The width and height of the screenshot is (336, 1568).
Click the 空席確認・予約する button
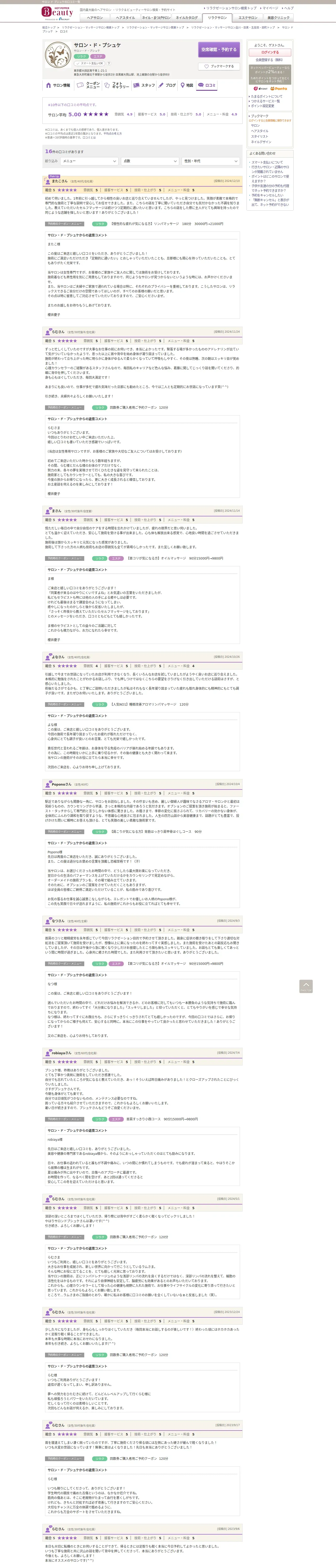[219, 49]
